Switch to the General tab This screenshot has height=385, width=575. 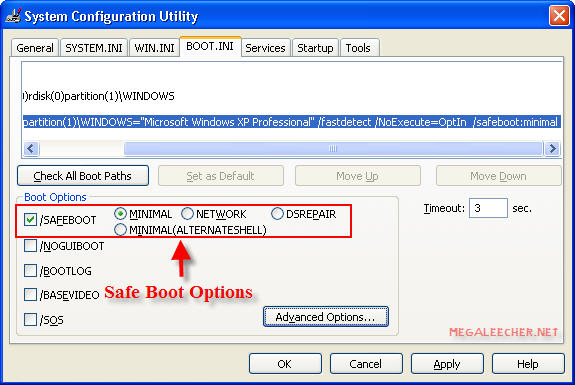coord(35,48)
